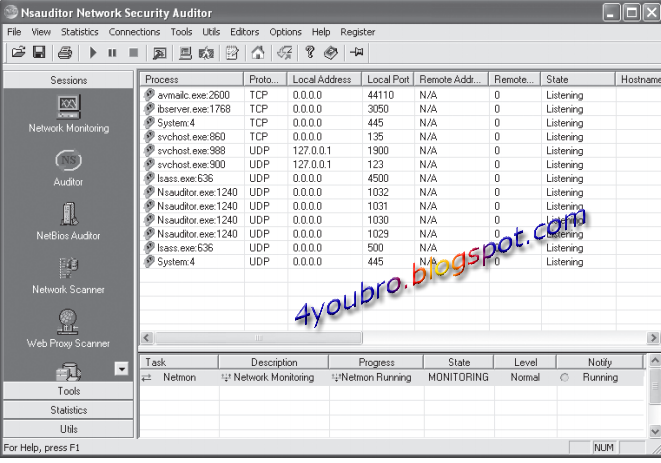This screenshot has height=463, width=661.
Task: Select the svchost.exe:900 process row
Action: coord(400,164)
